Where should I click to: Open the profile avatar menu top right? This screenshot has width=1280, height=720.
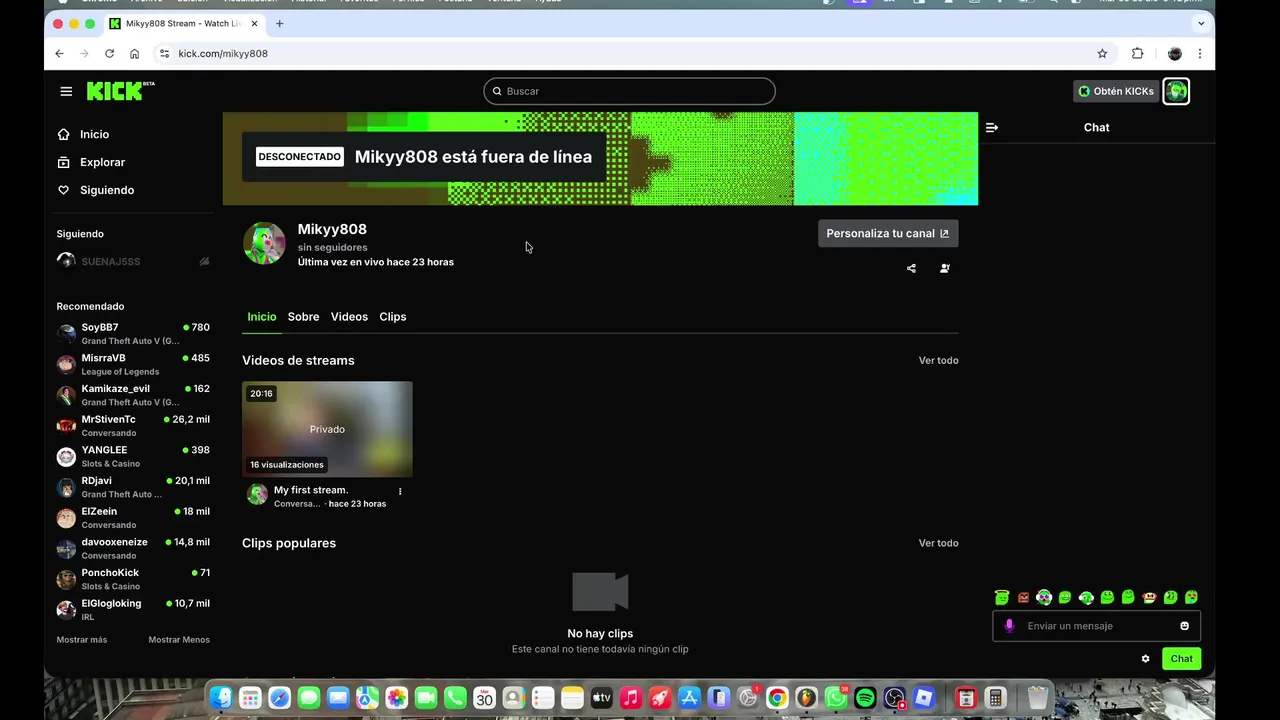point(1176,91)
